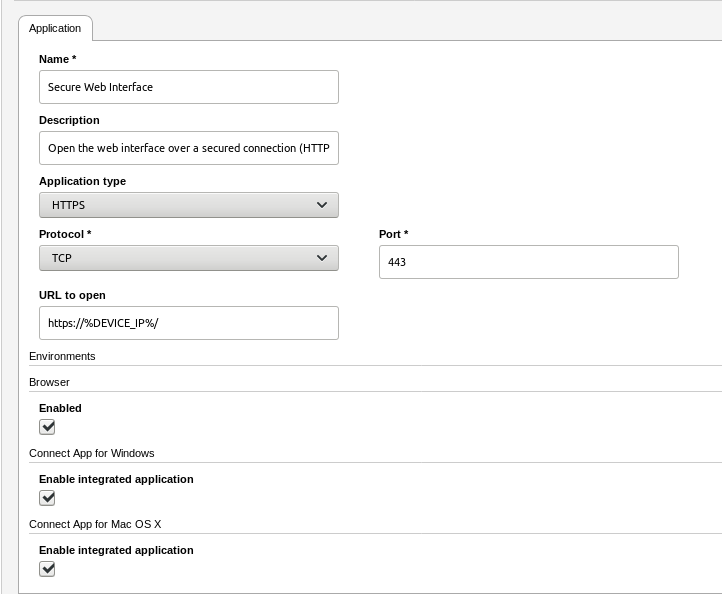Disable the Browser Enabled checkbox
This screenshot has height=594, width=722.
coord(47,427)
